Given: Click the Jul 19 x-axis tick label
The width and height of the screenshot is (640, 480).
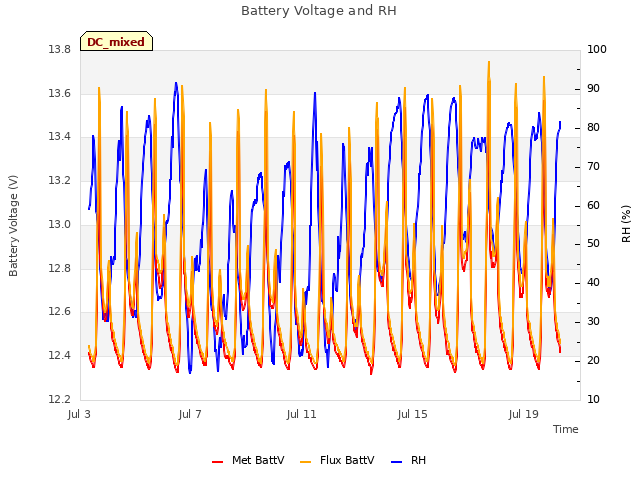Looking at the screenshot, I should (x=524, y=414).
